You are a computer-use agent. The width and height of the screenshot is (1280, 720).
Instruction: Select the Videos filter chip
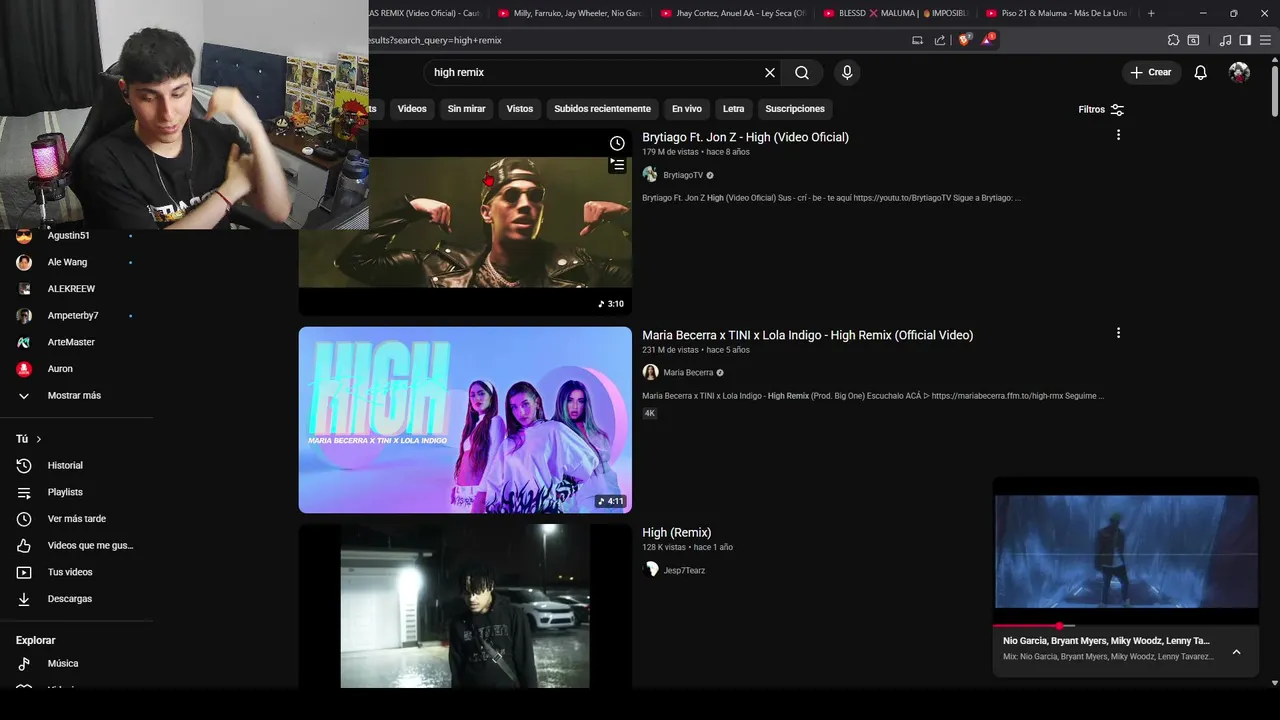pyautogui.click(x=412, y=109)
